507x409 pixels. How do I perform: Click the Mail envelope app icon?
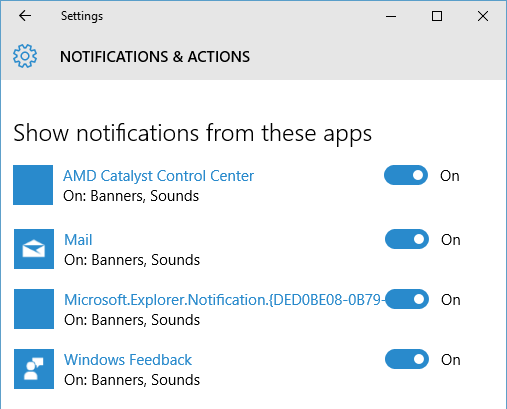[34, 249]
